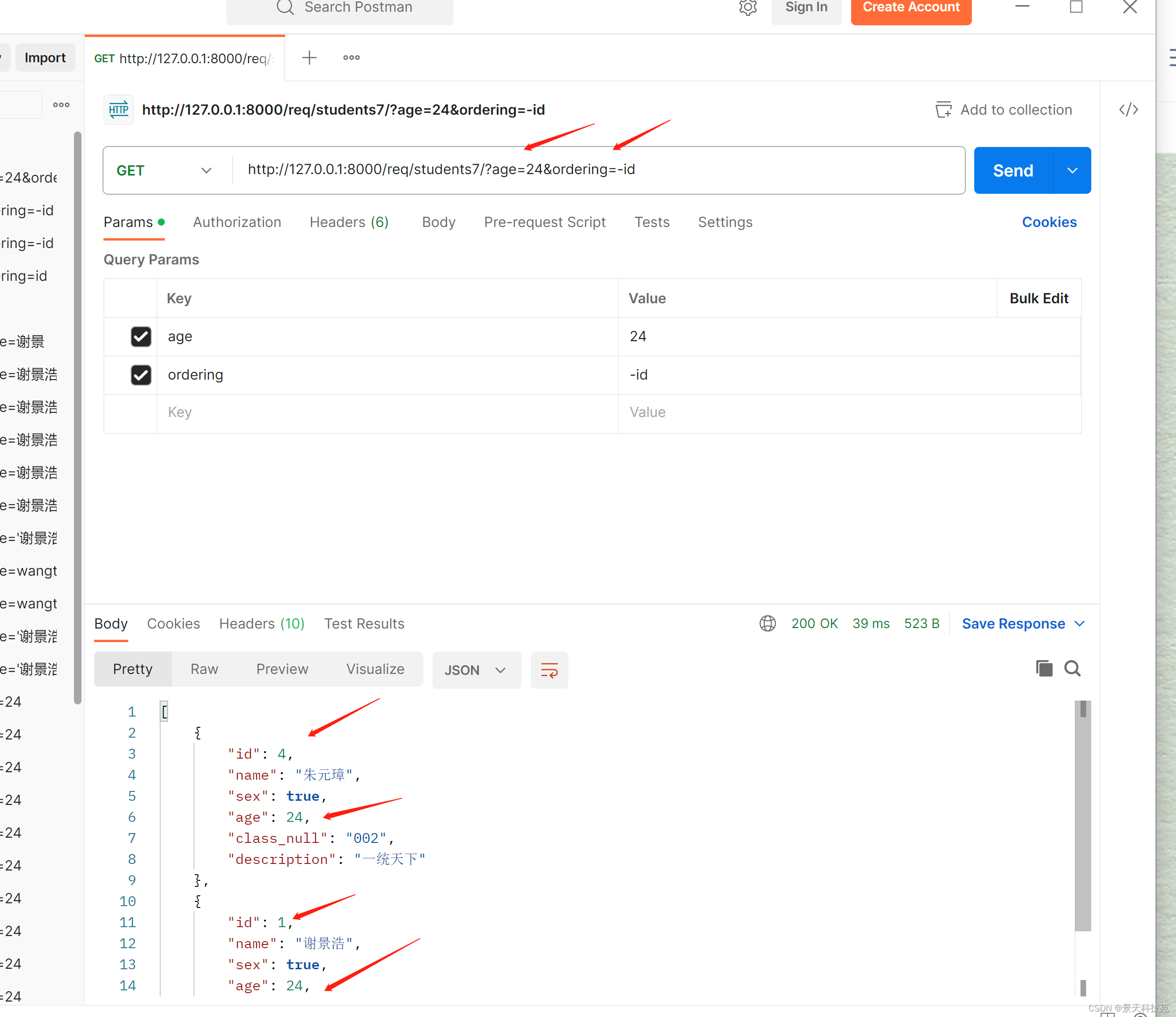Click the ordering value cell -id
Image resolution: width=1176 pixels, height=1017 pixels.
[849, 374]
